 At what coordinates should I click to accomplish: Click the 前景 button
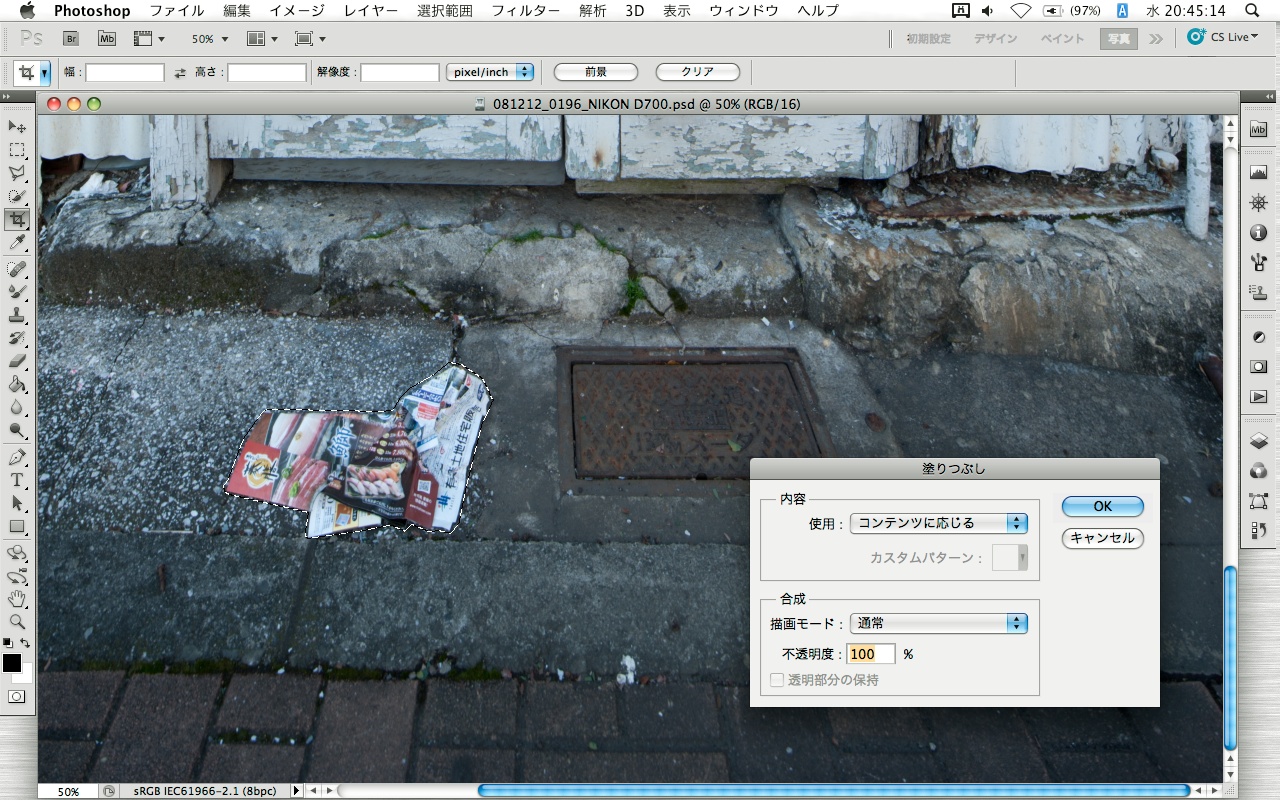[596, 72]
